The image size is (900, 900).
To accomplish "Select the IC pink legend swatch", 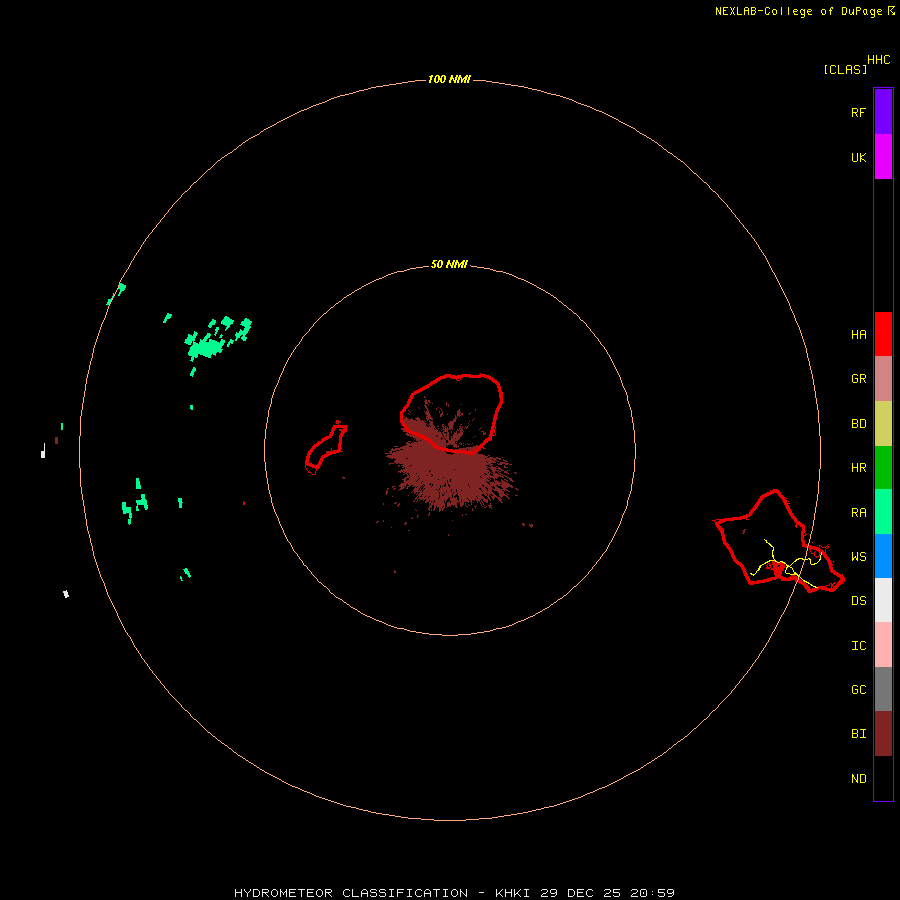I will [x=883, y=645].
